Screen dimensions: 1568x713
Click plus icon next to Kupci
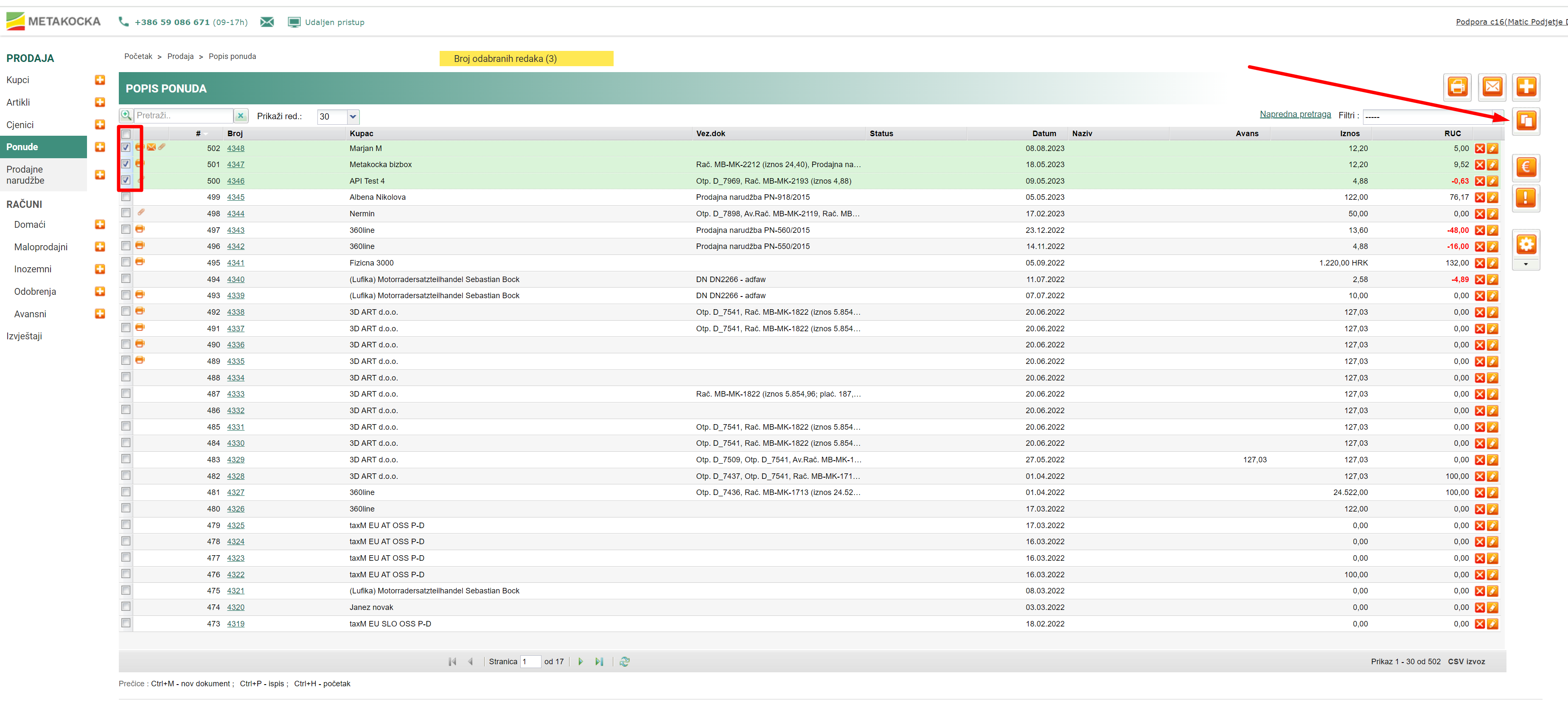point(100,80)
